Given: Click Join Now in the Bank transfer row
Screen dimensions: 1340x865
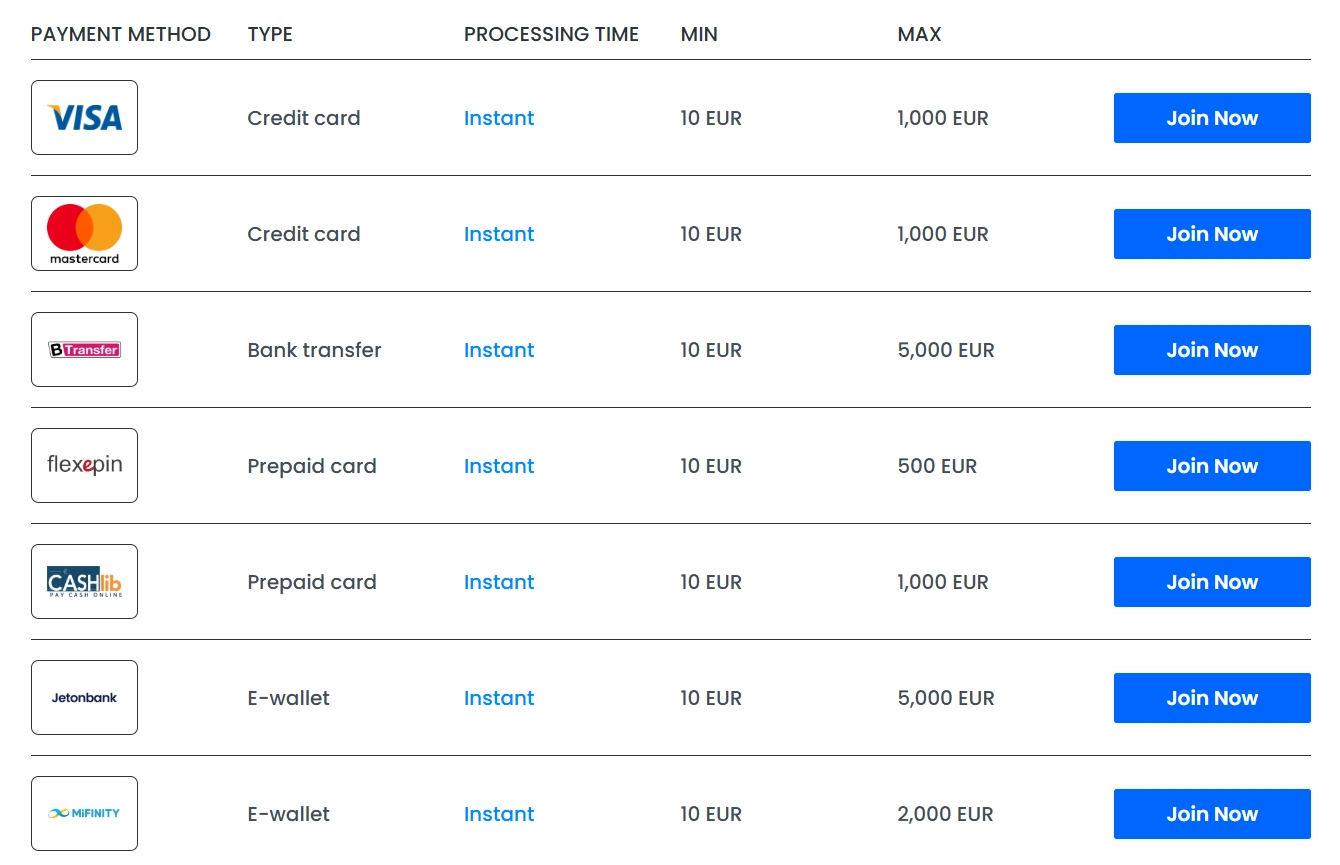Looking at the screenshot, I should pyautogui.click(x=1212, y=350).
